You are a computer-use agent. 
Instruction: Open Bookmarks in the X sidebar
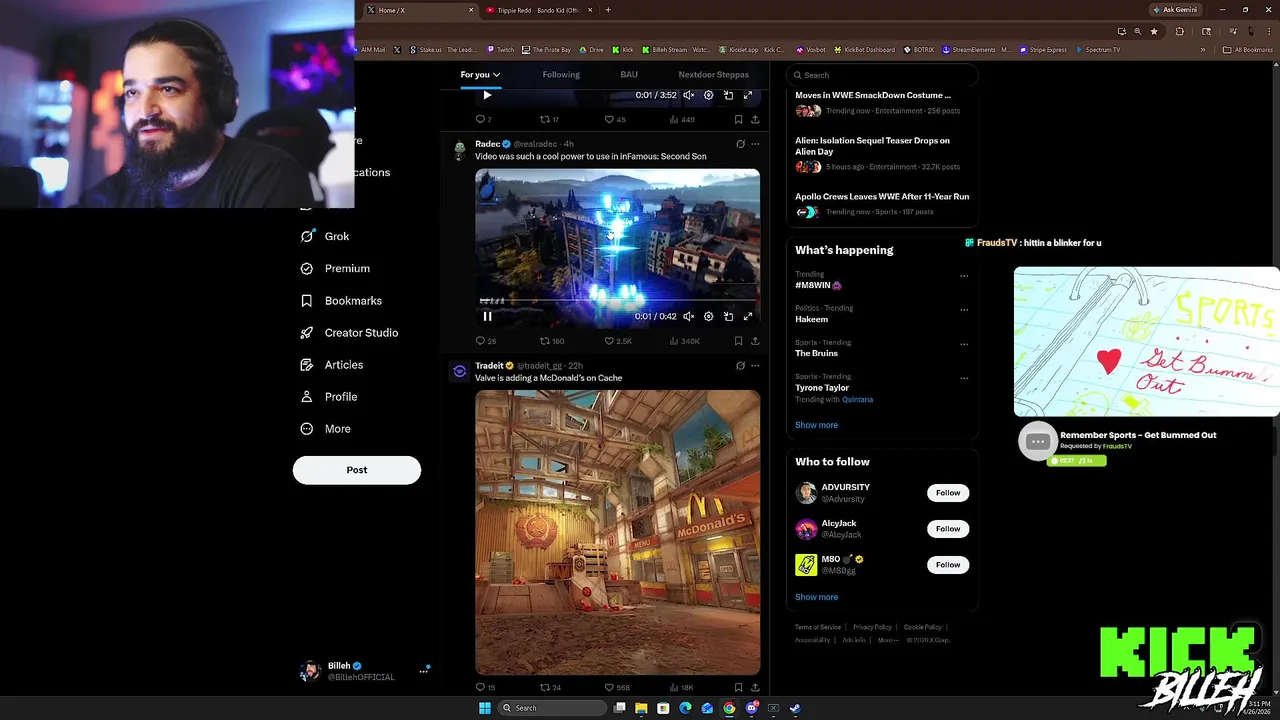tap(341, 300)
